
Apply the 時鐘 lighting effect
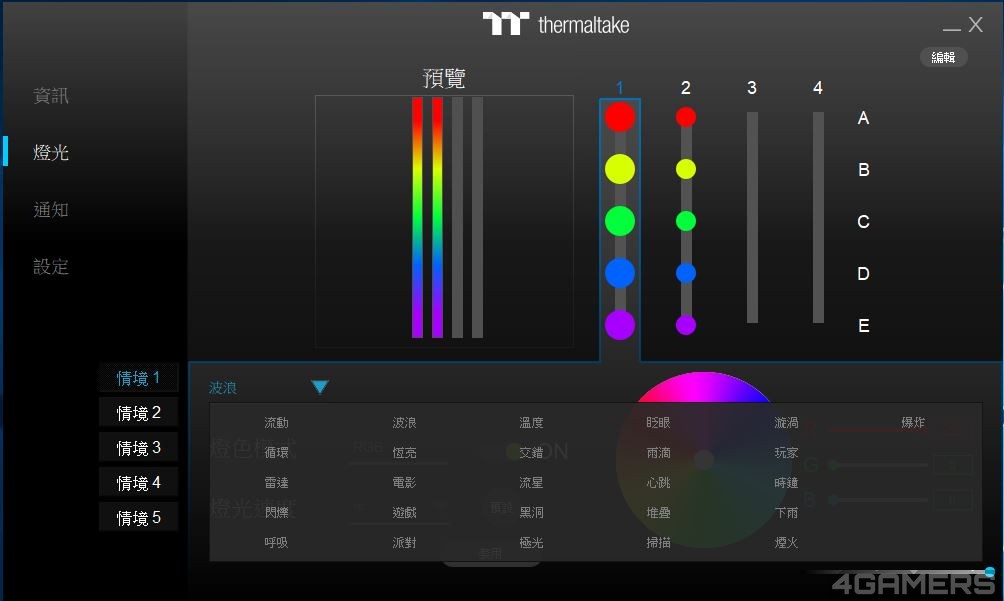(x=786, y=483)
